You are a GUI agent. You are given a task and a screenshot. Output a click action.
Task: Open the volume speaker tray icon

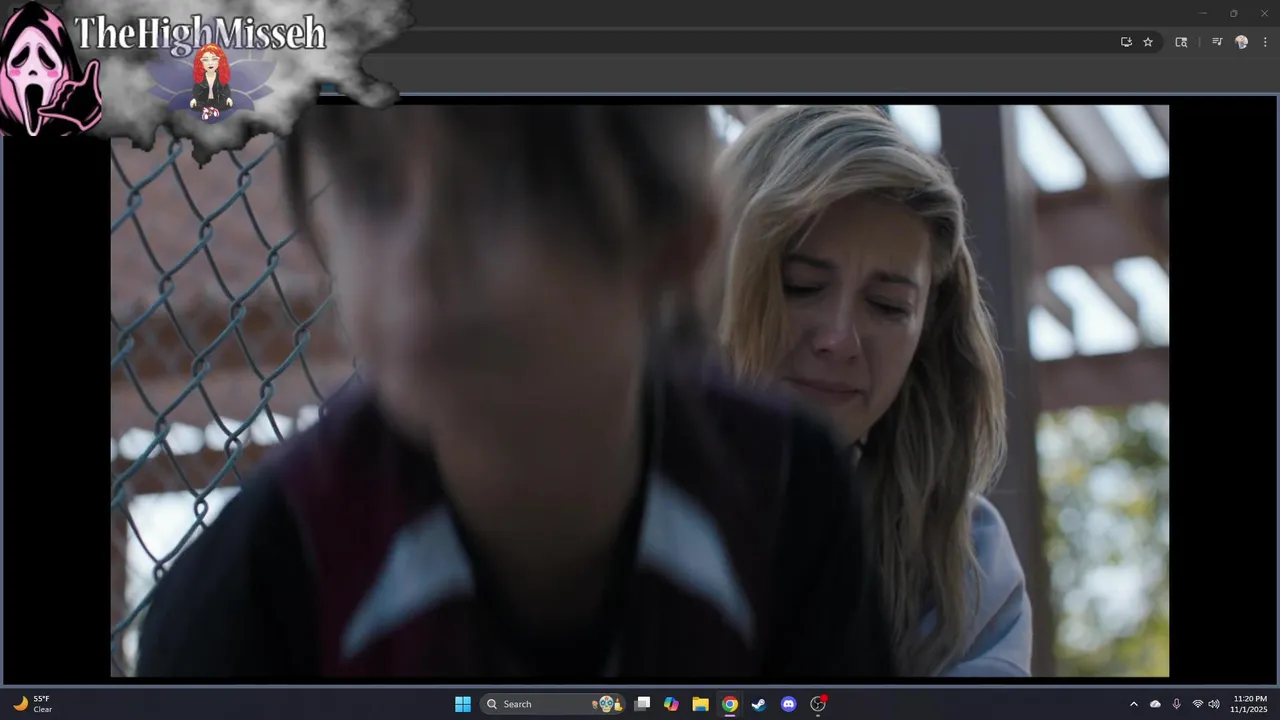pos(1214,704)
